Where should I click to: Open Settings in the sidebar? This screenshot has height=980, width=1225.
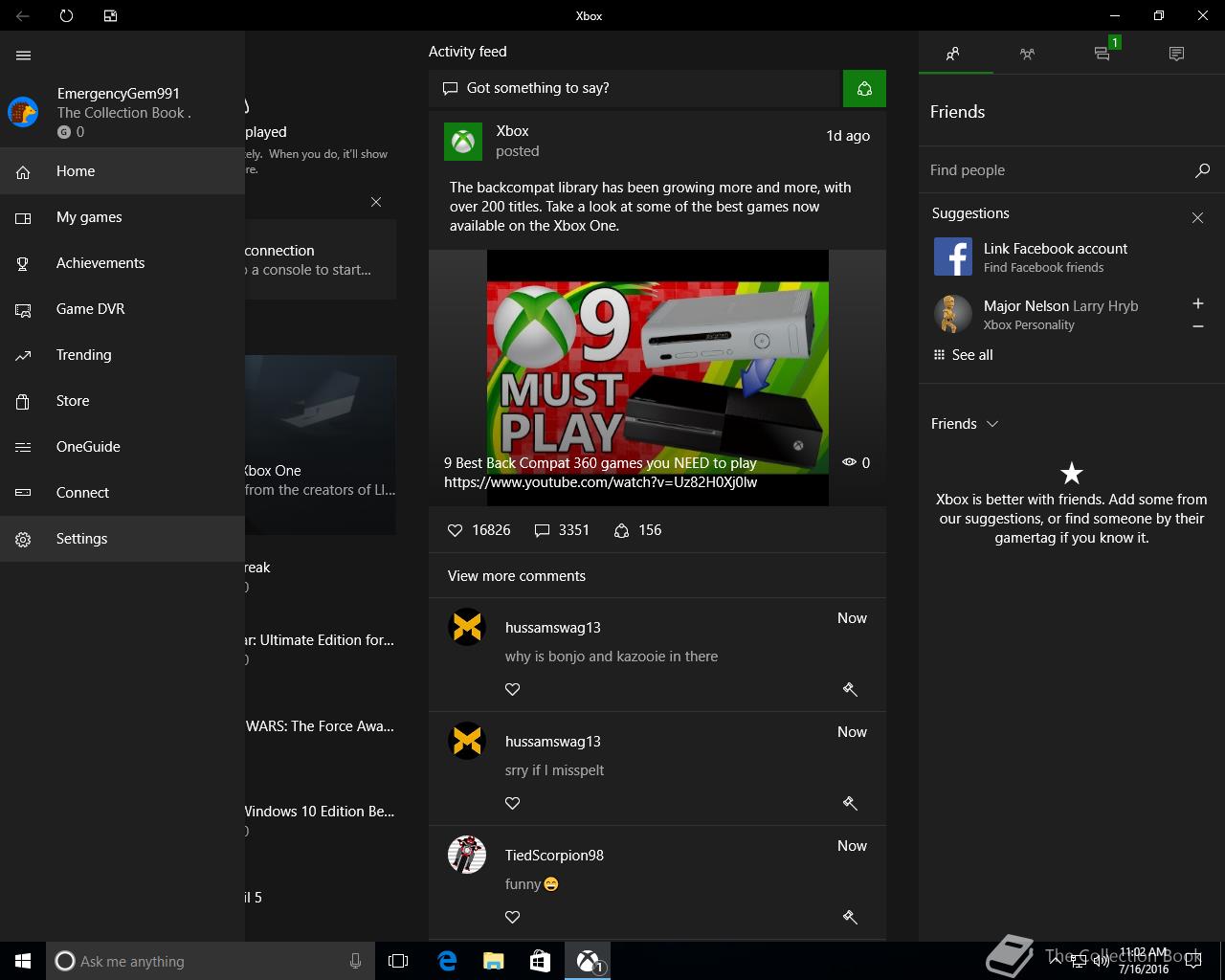coord(122,539)
